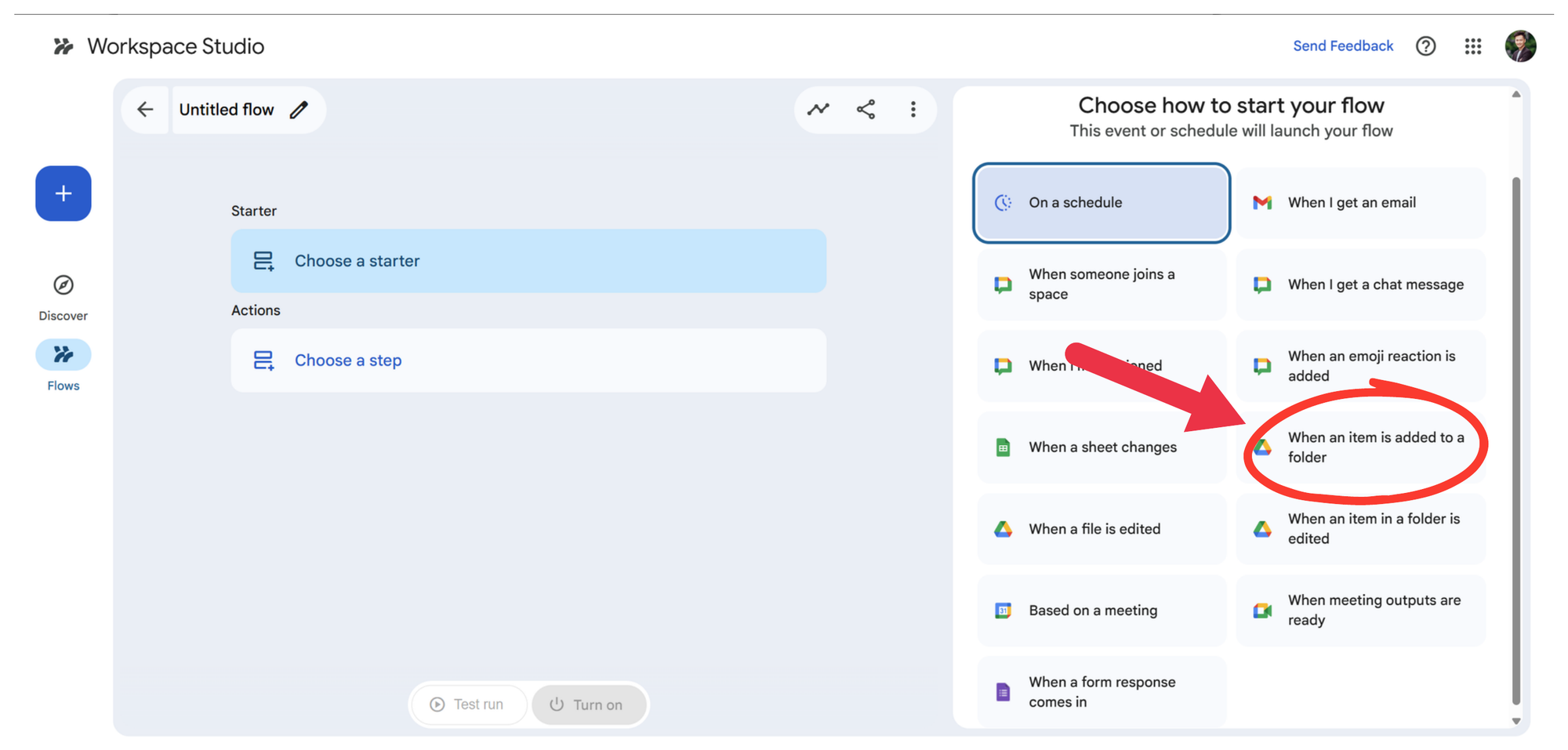Open the account profile avatar
This screenshot has height=750, width=1568.
[1520, 46]
